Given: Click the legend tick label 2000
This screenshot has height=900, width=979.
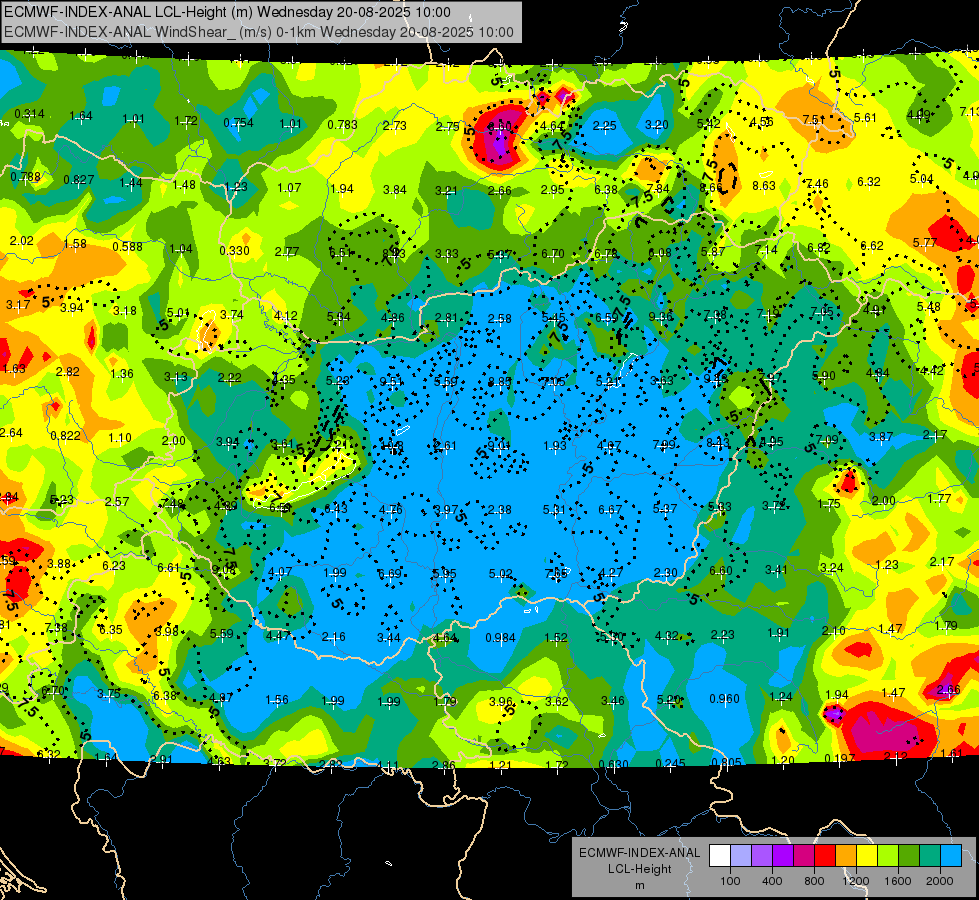Looking at the screenshot, I should pos(940,881).
